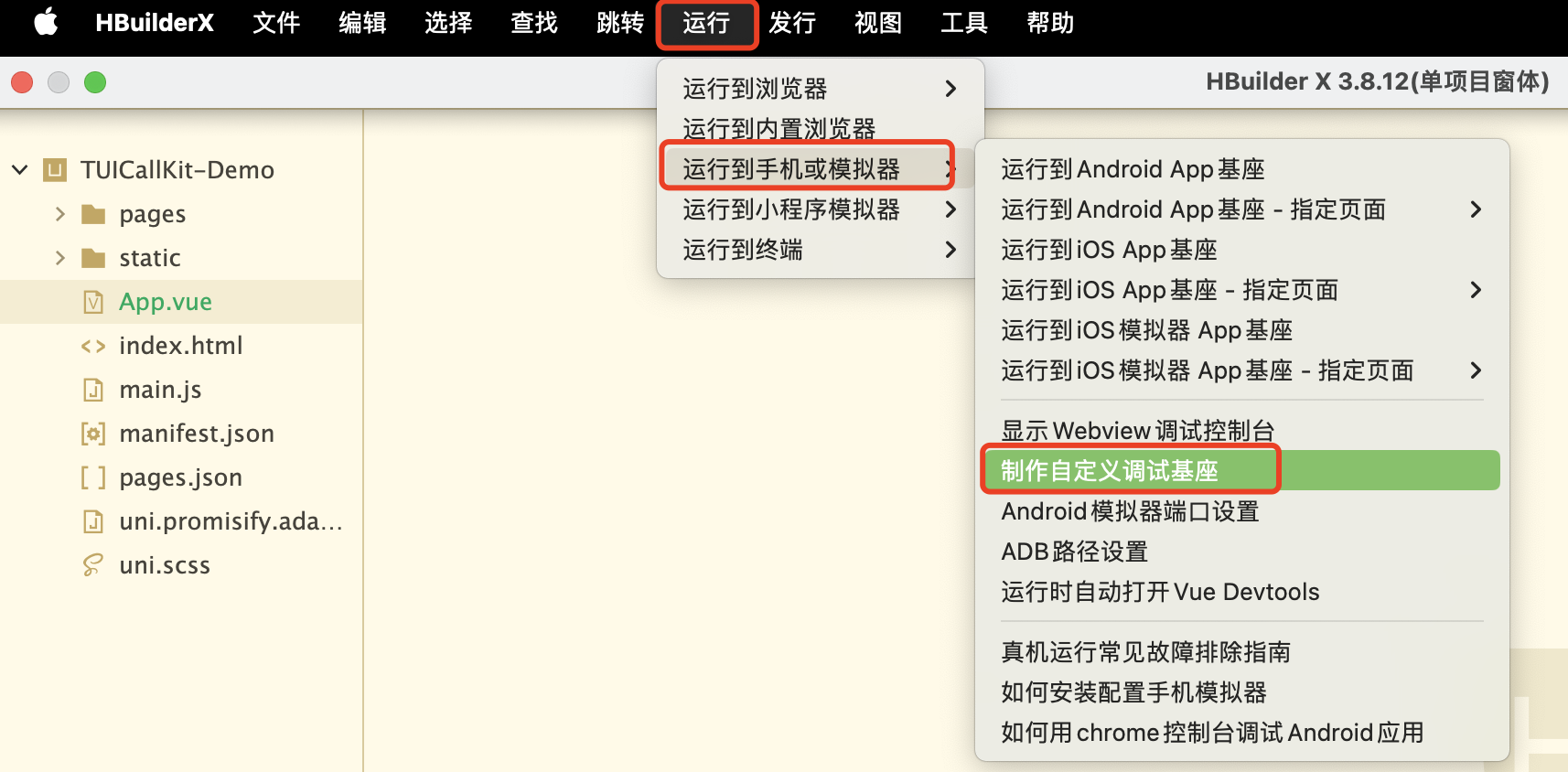Expand arrow of 运行到iOS模拟器 App基座 - 指定页面

[x=1476, y=370]
